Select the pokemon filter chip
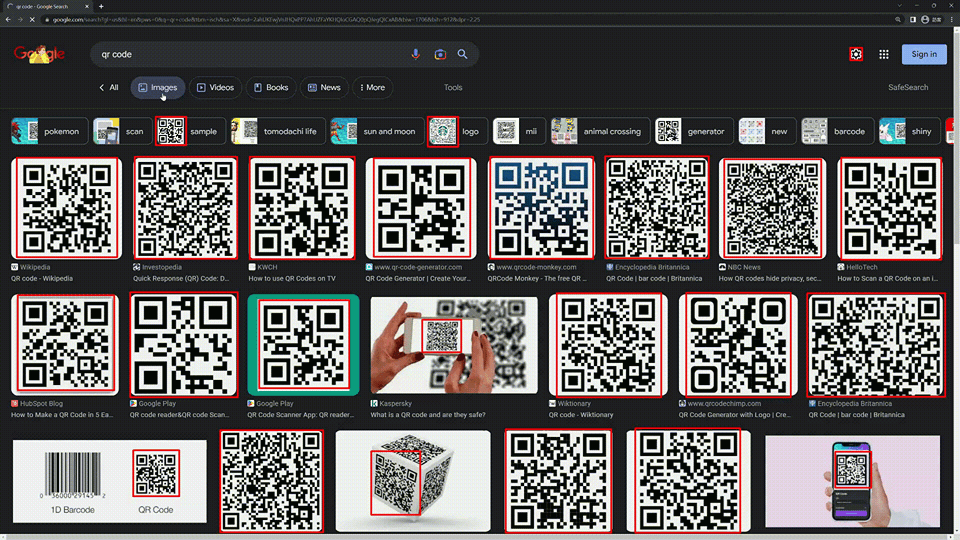 49,131
